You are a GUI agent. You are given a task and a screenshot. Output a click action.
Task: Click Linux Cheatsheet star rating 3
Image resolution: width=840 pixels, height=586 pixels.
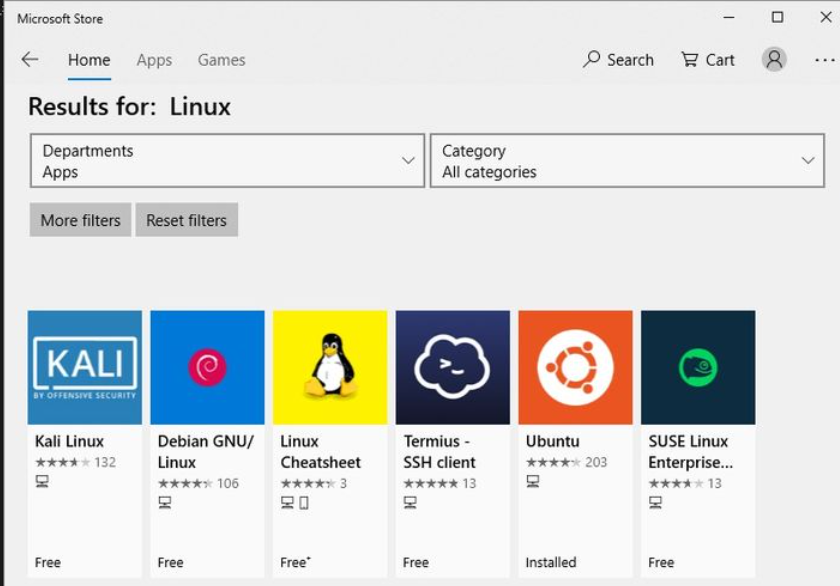(x=313, y=484)
